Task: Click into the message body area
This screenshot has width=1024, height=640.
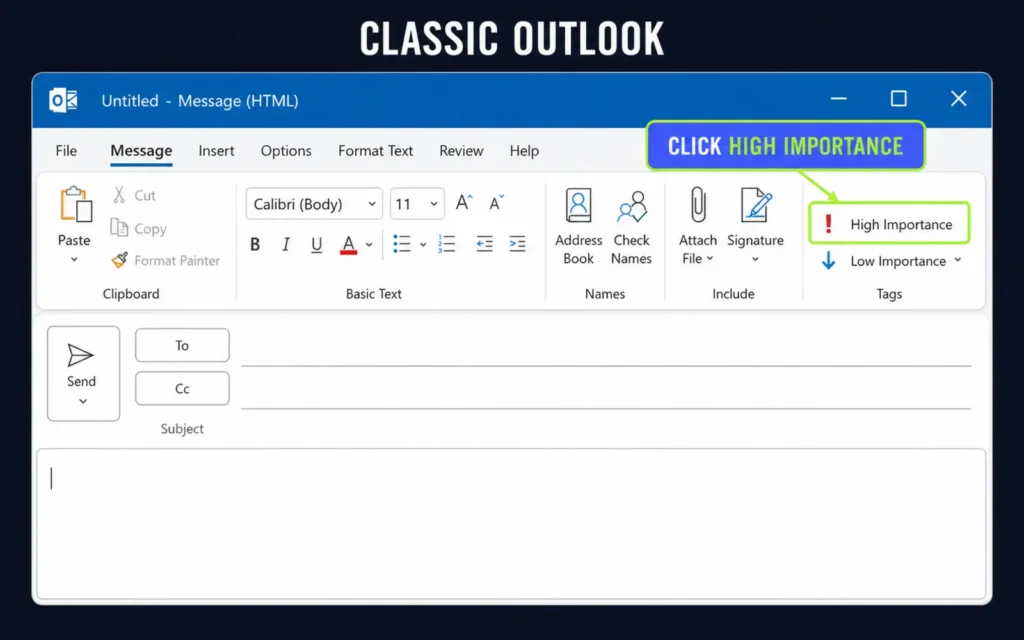Action: click(x=511, y=524)
